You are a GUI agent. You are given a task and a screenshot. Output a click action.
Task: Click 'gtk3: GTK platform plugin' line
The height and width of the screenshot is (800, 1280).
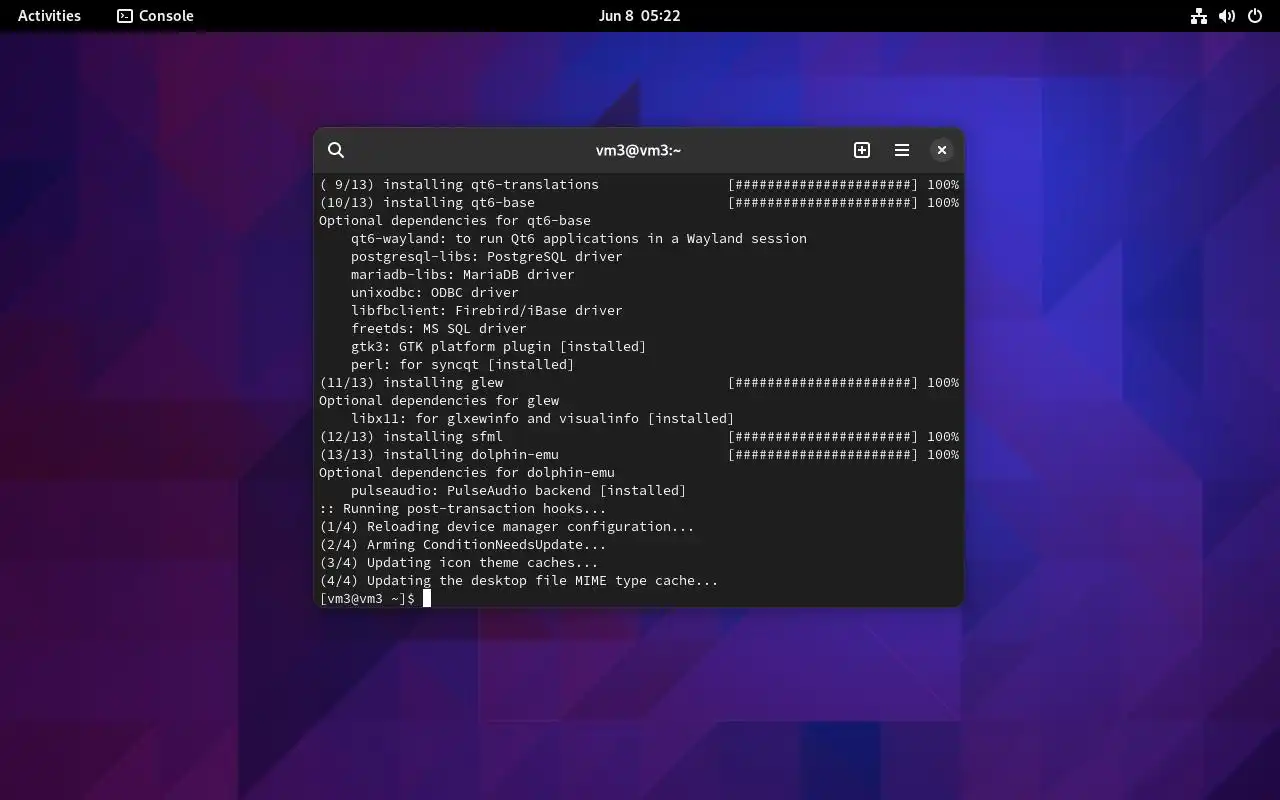498,346
